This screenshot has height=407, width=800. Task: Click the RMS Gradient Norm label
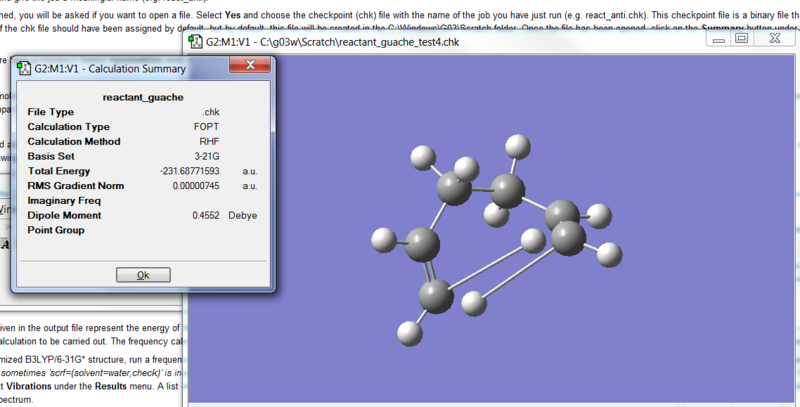click(76, 186)
